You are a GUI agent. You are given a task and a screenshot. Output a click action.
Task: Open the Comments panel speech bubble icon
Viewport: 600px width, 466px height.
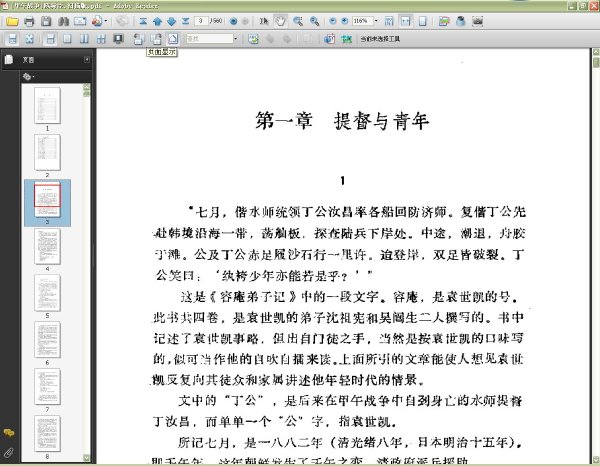9,433
